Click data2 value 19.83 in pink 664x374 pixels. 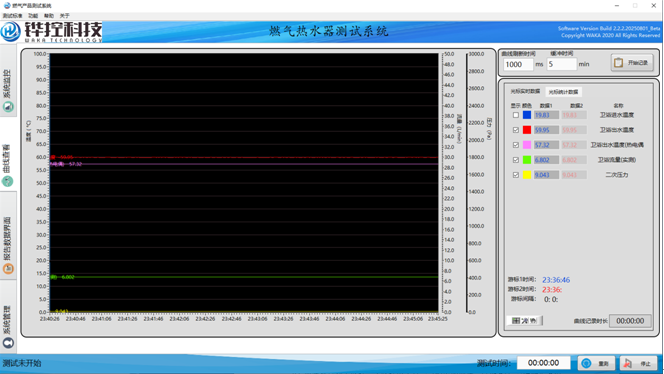(x=574, y=115)
